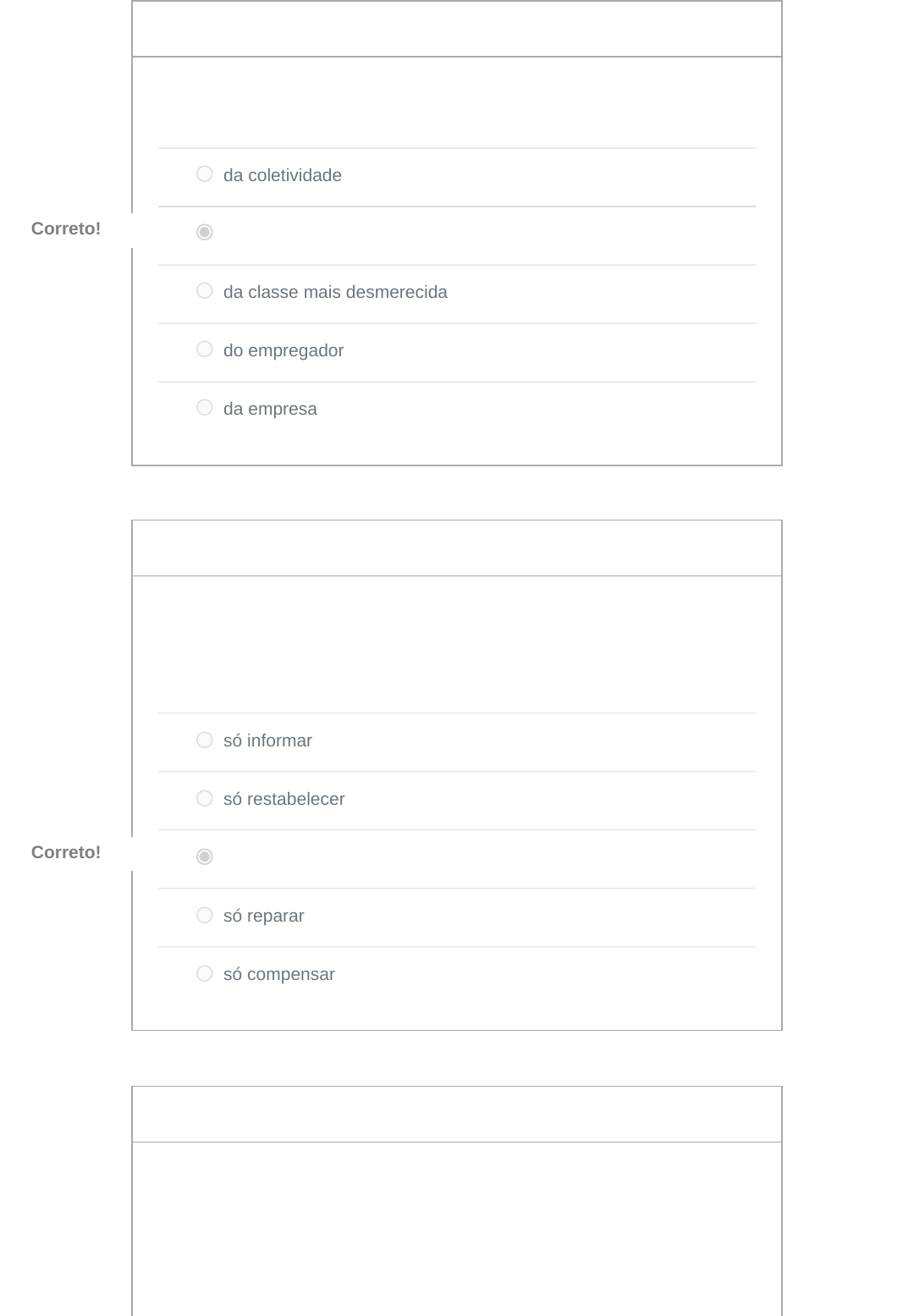Click the 'só restabelecer' answer text

tap(284, 799)
